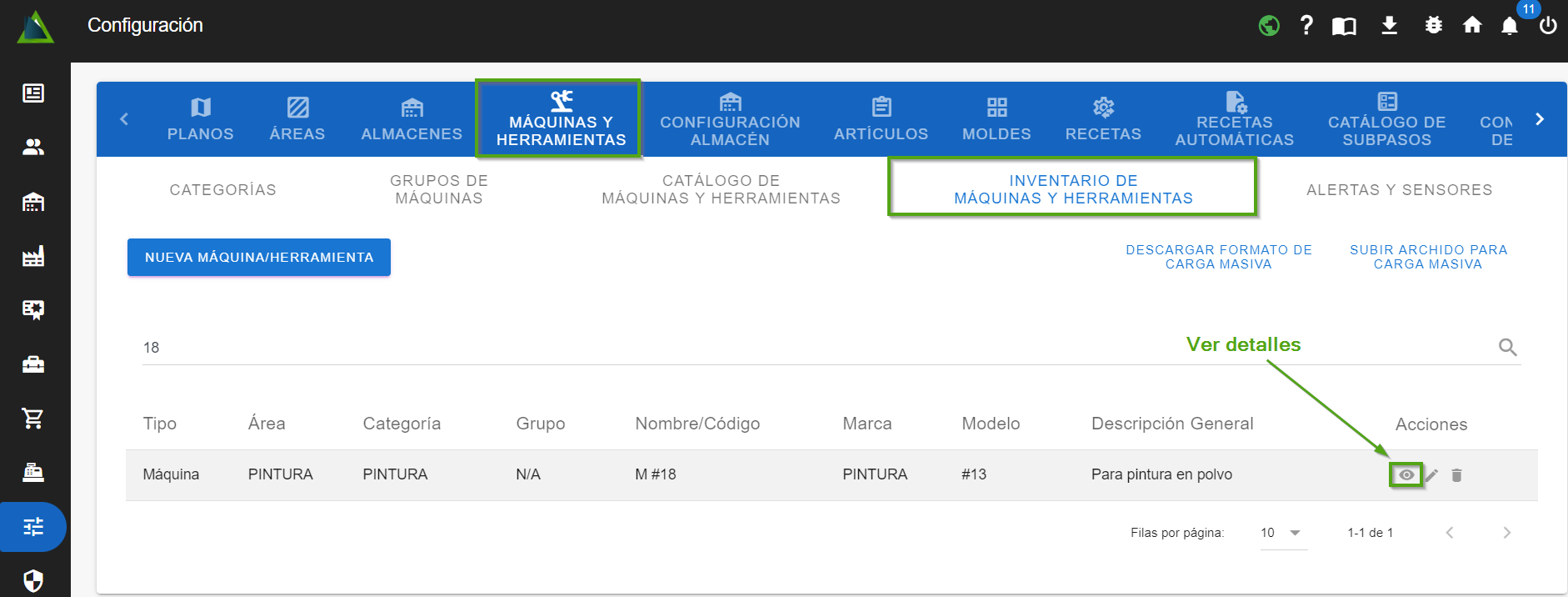Edit the M #18 machine with pencil icon

[1431, 475]
